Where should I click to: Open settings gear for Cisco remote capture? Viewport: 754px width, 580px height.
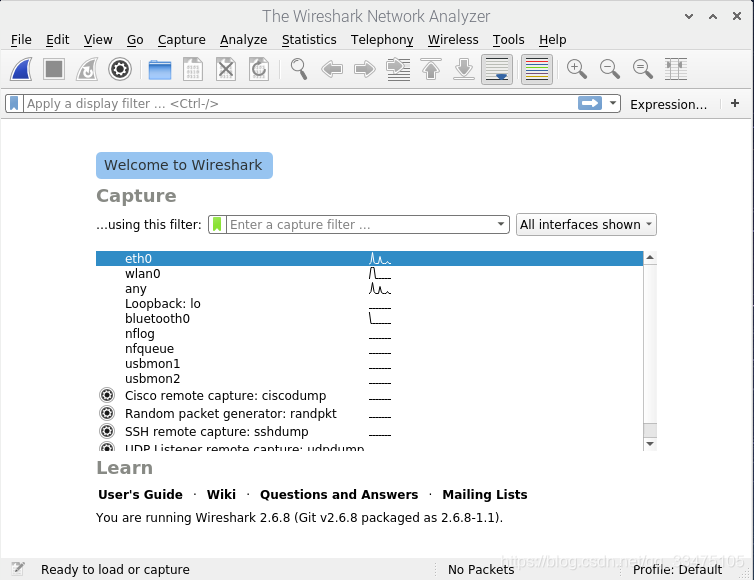coord(107,395)
